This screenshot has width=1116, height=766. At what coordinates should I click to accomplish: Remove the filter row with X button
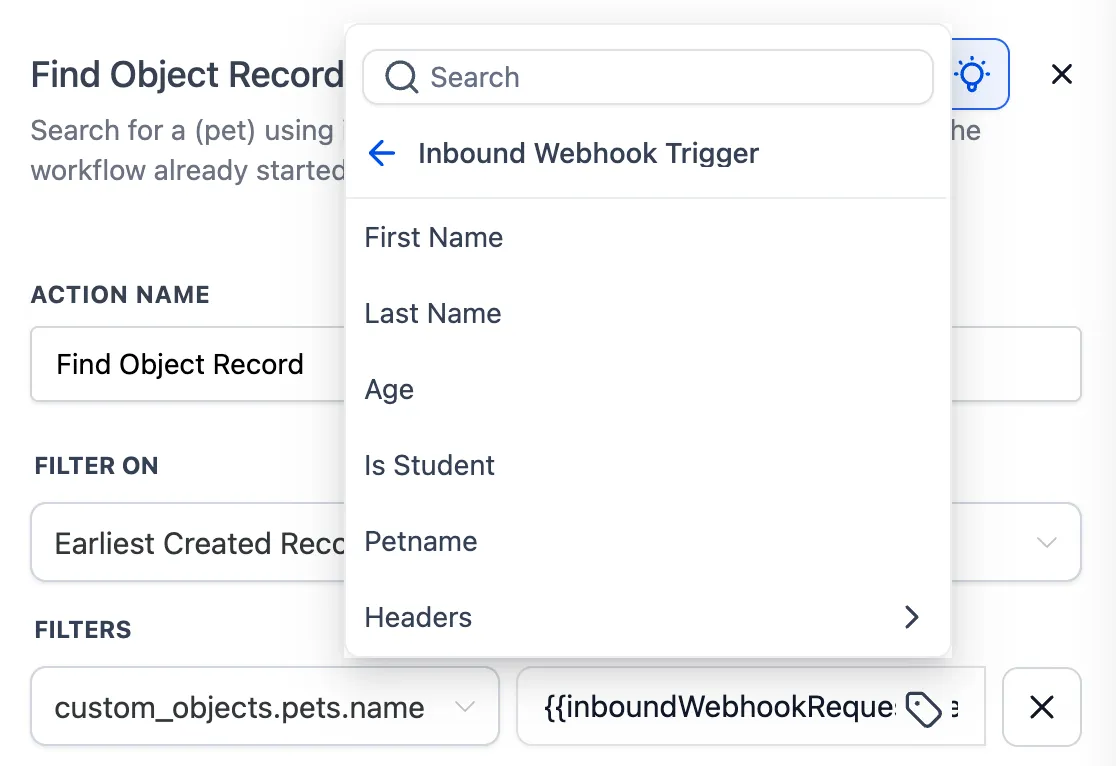point(1042,707)
